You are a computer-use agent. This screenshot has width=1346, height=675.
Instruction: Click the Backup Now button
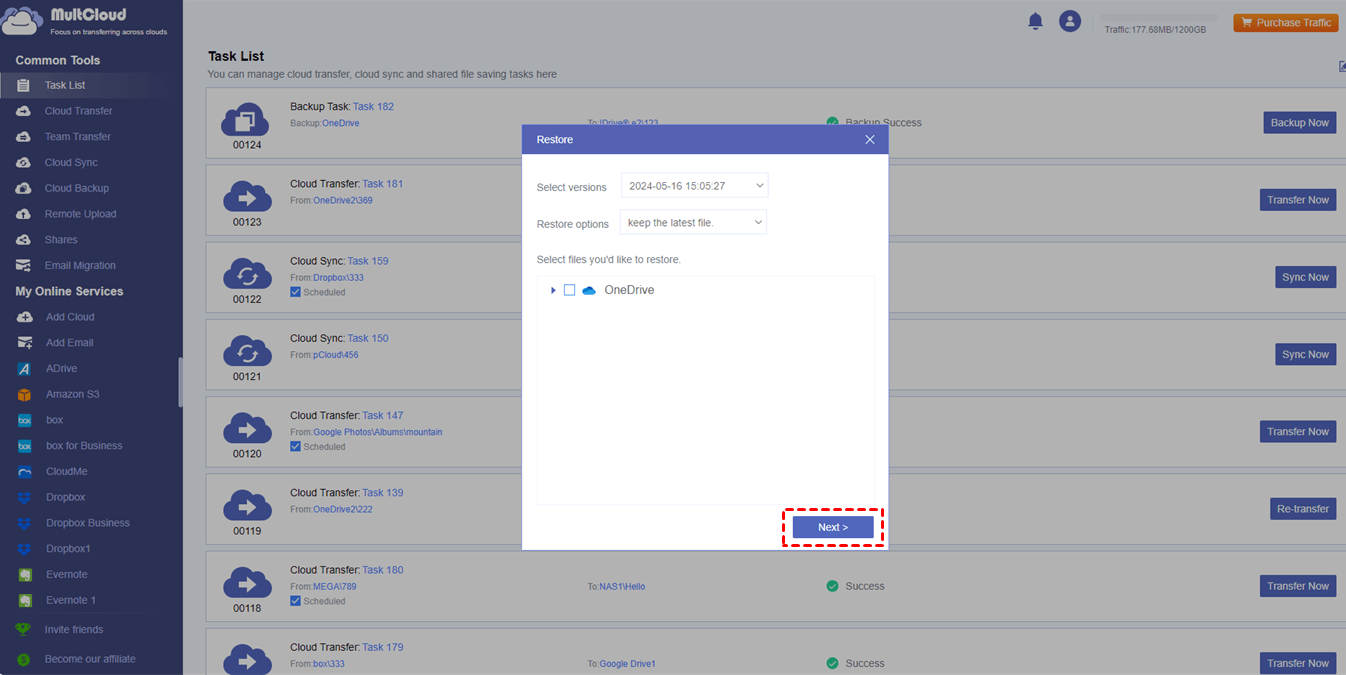click(1299, 123)
